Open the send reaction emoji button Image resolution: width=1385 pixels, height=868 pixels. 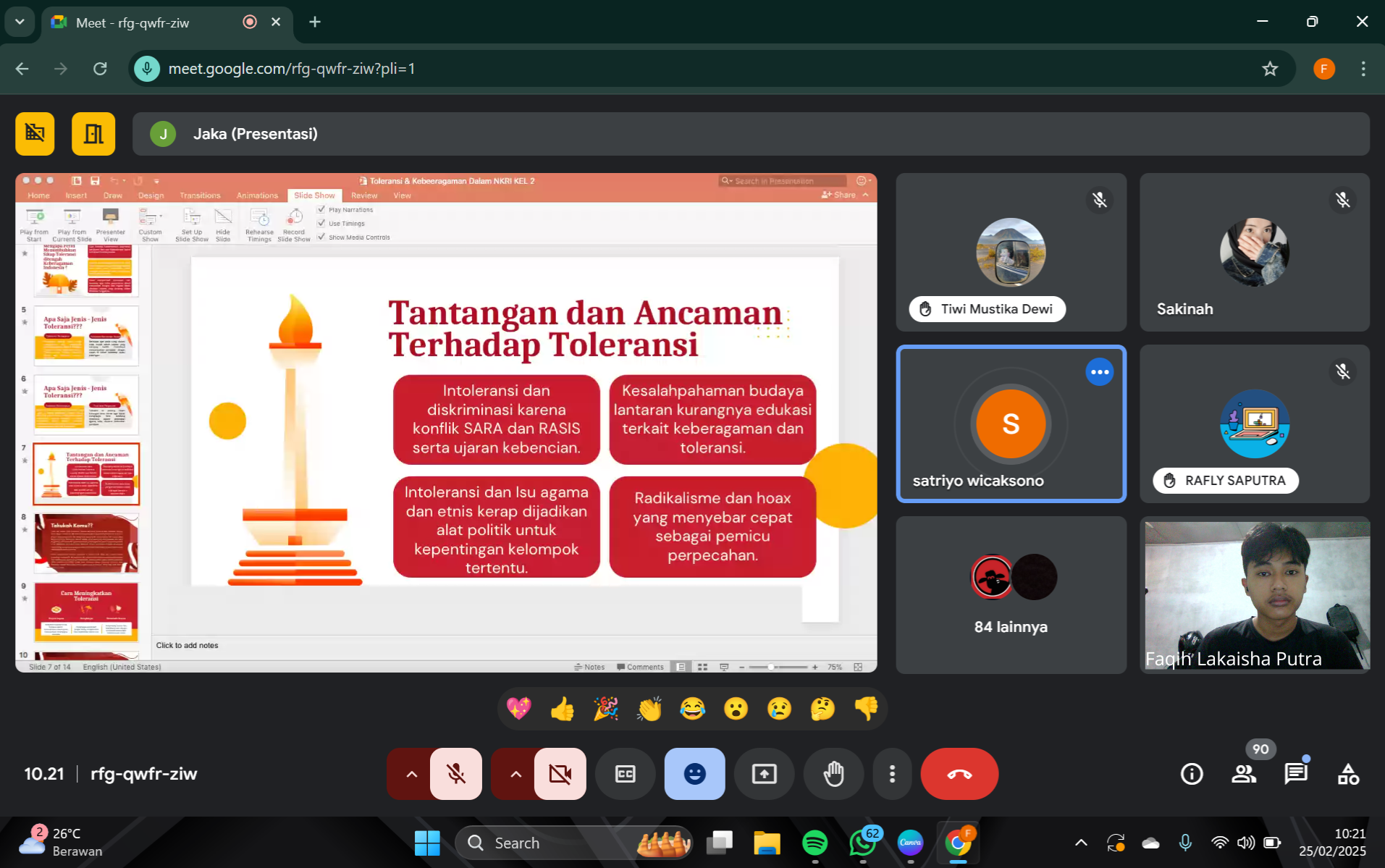click(694, 774)
